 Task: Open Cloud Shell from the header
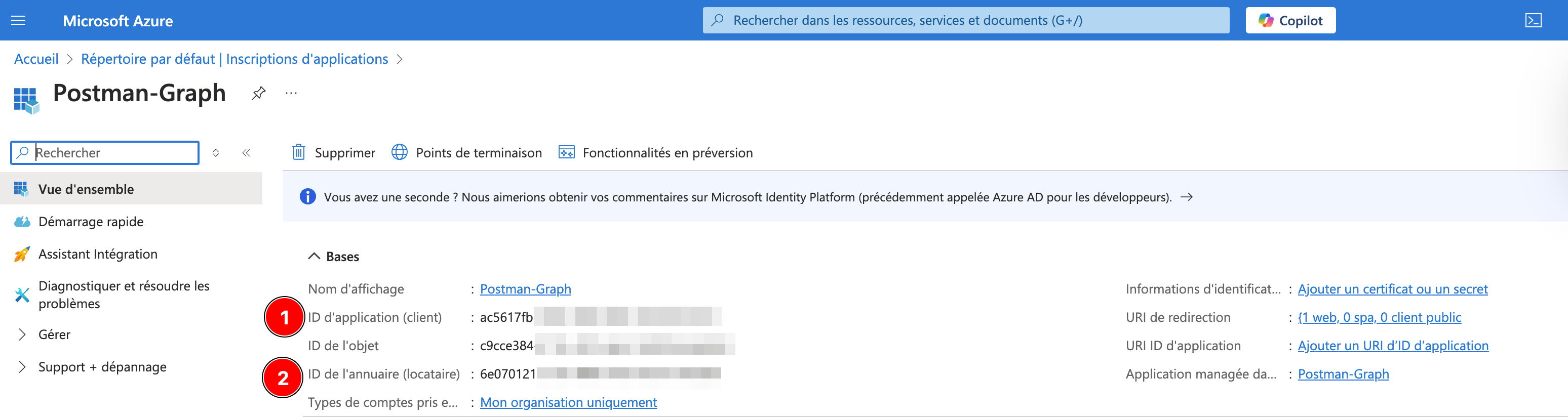(x=1533, y=21)
